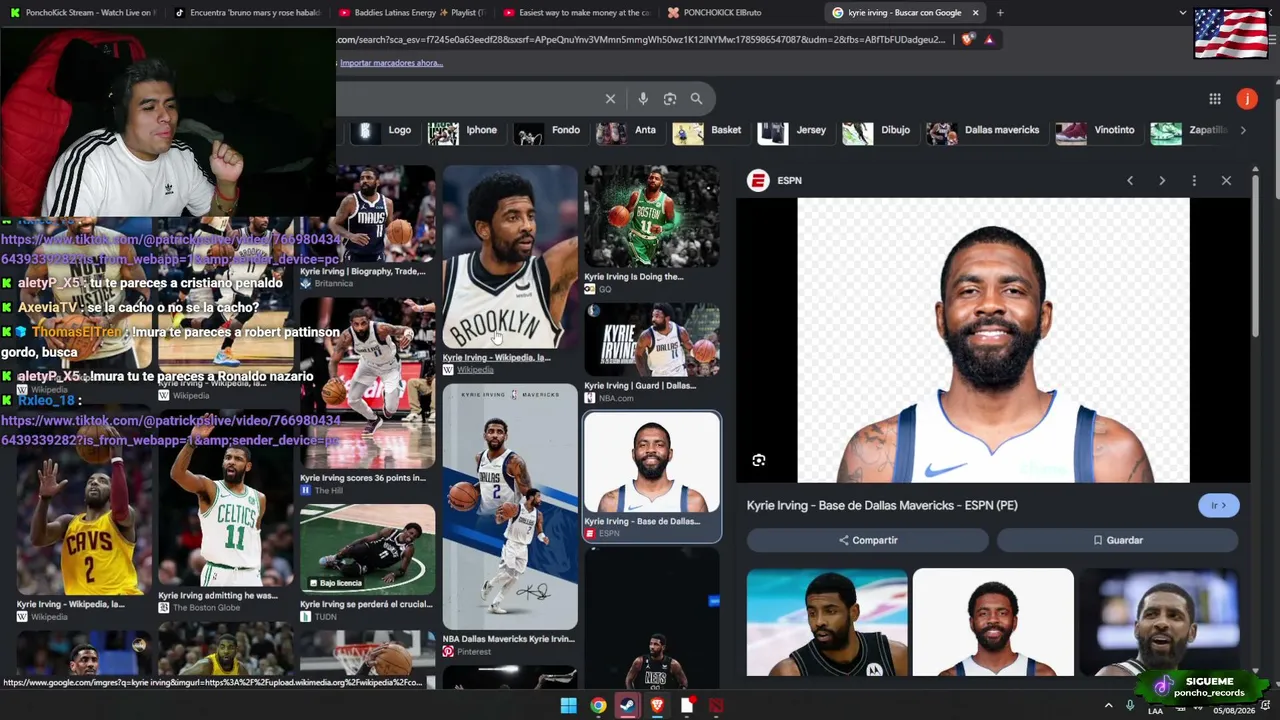The height and width of the screenshot is (720, 1280).
Task: Start voice search with the microphone icon
Action: 643,99
